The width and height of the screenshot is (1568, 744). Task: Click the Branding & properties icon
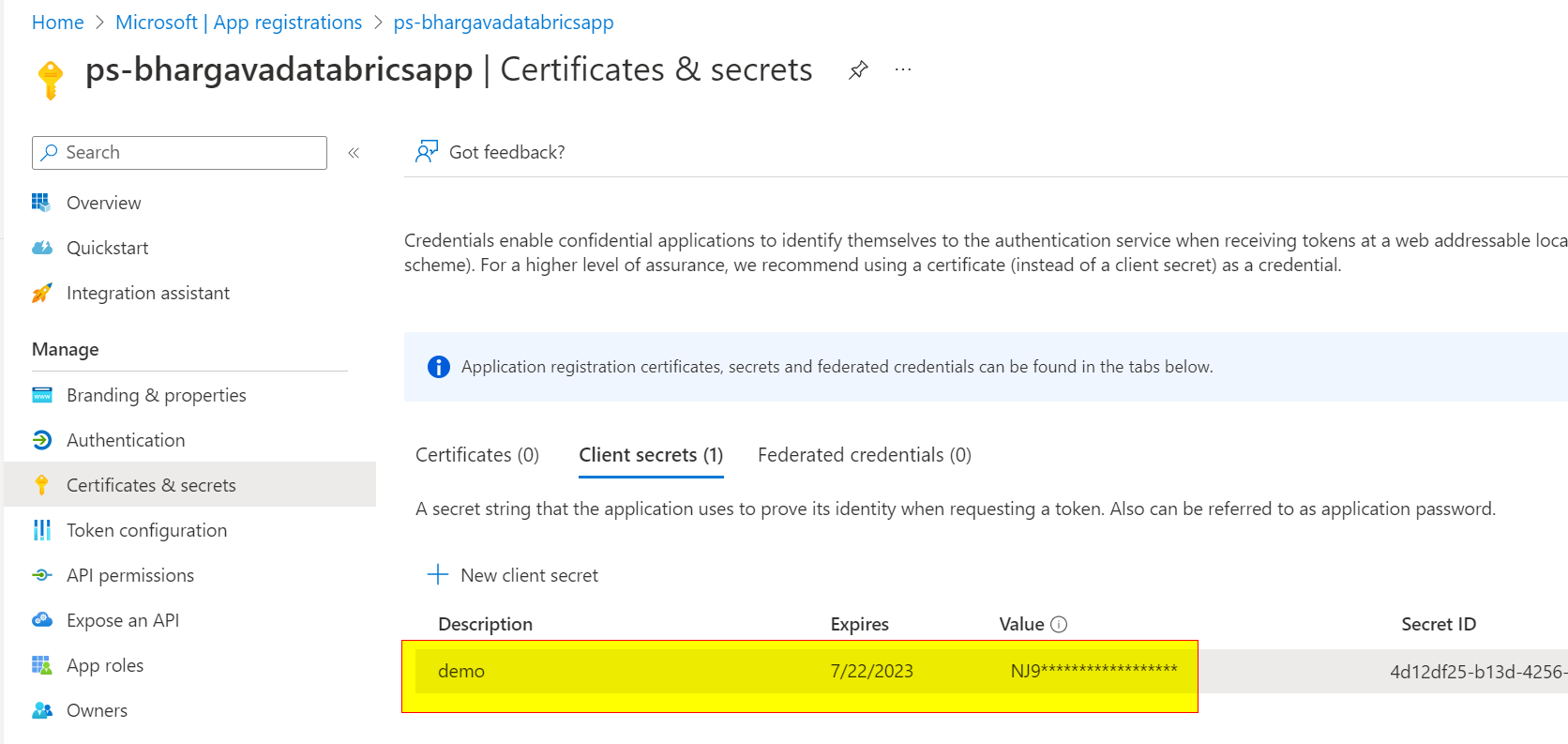click(42, 395)
